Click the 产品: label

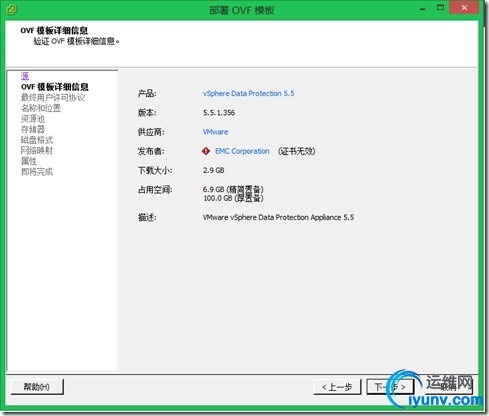coord(147,94)
